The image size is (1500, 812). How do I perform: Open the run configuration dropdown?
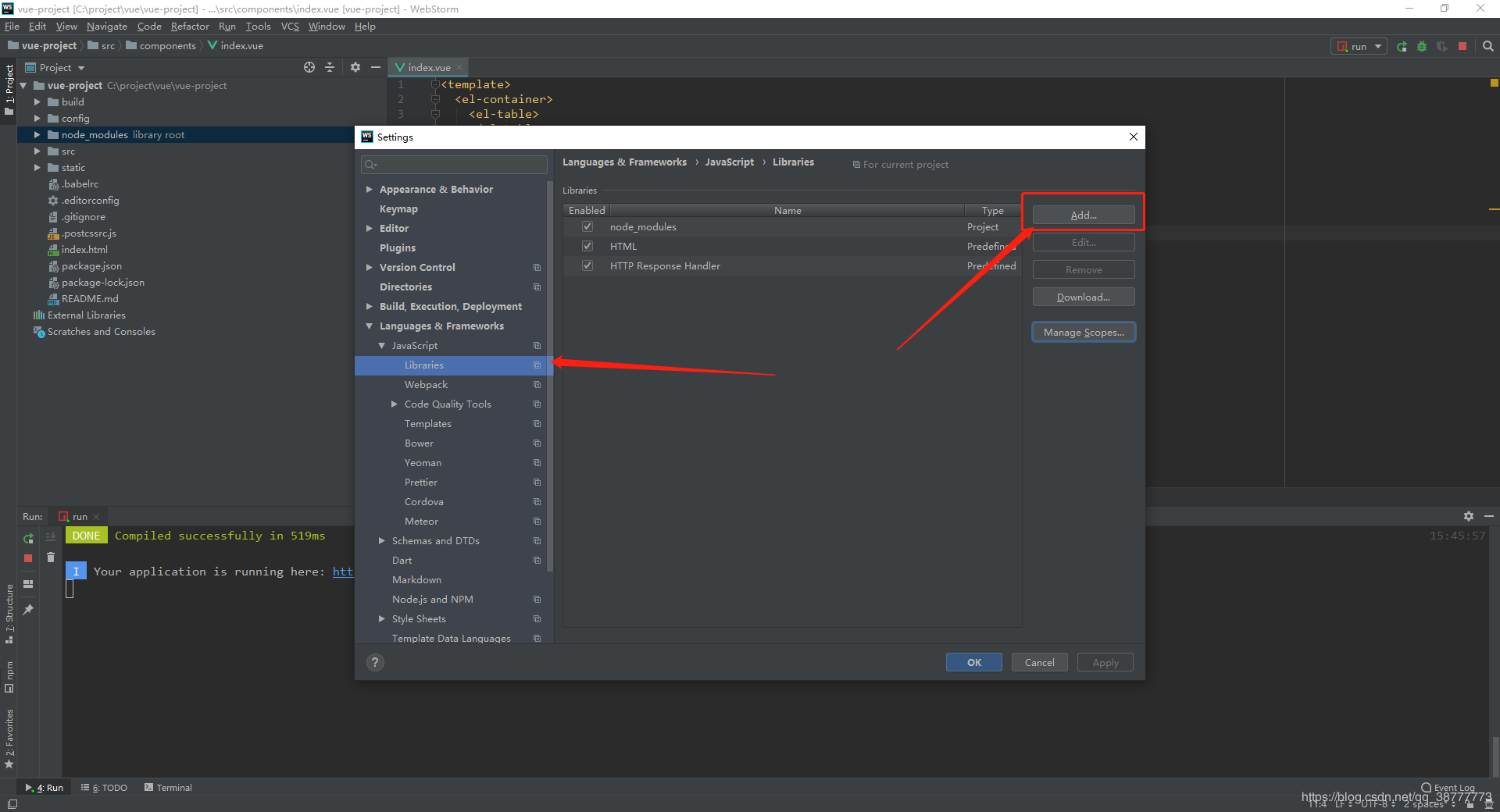pyautogui.click(x=1359, y=47)
